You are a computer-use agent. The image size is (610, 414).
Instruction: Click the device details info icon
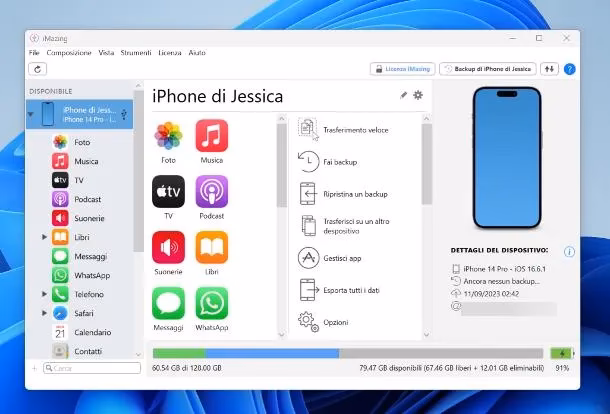[569, 252]
